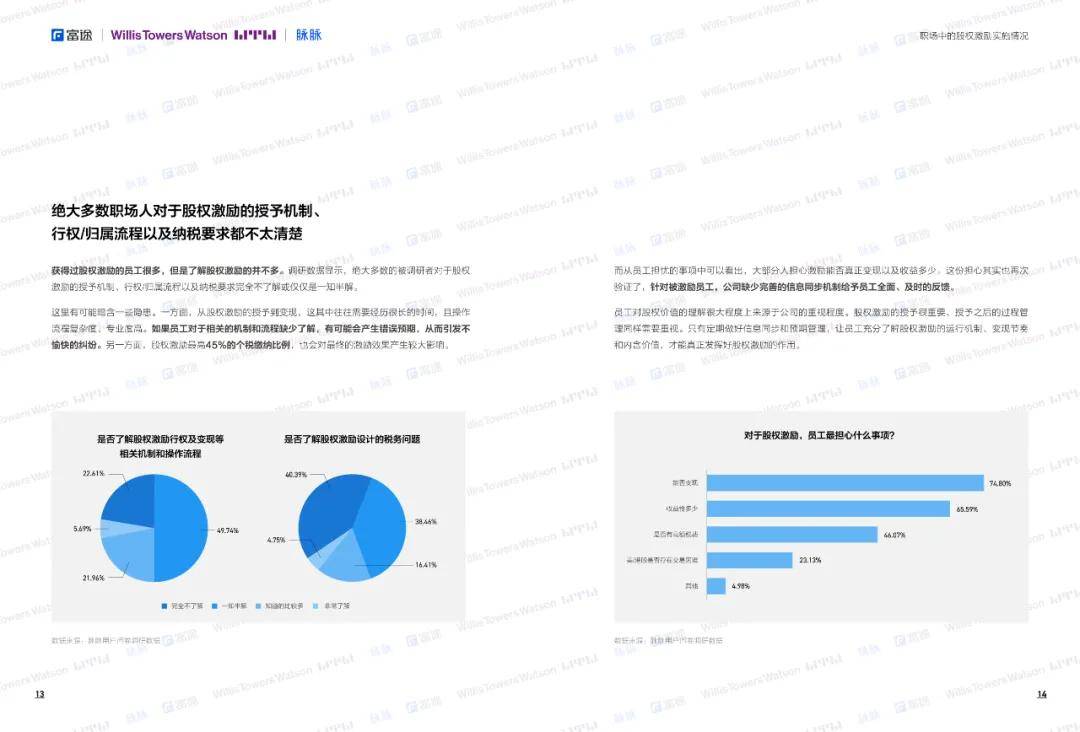1080x732 pixels.
Task: Click page number 14
Action: [x=1041, y=694]
